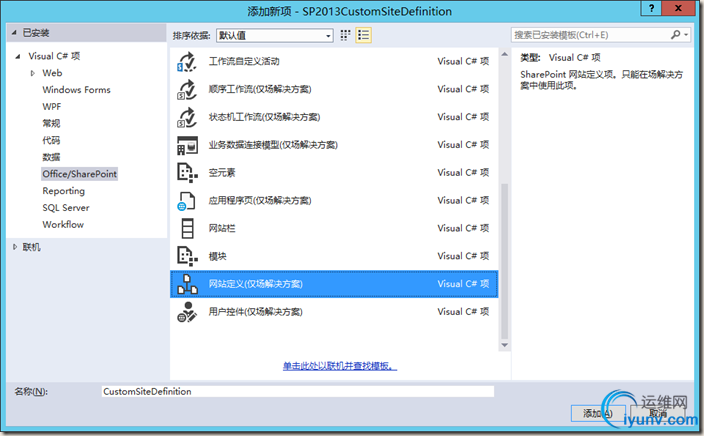Click the 顺序工作流 template icon
This screenshot has height=436, width=704.
[187, 90]
